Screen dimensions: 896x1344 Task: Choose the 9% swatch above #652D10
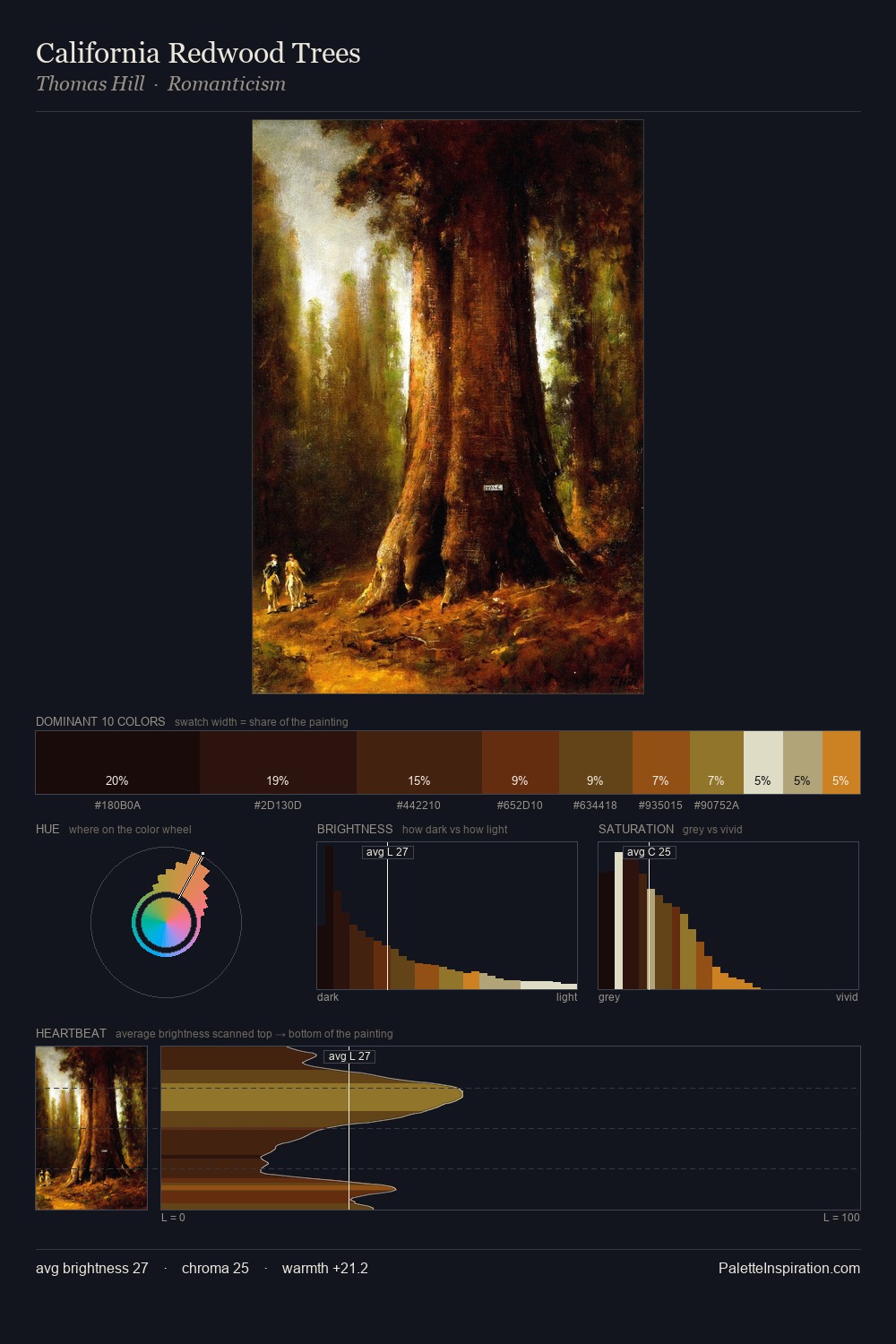521,762
